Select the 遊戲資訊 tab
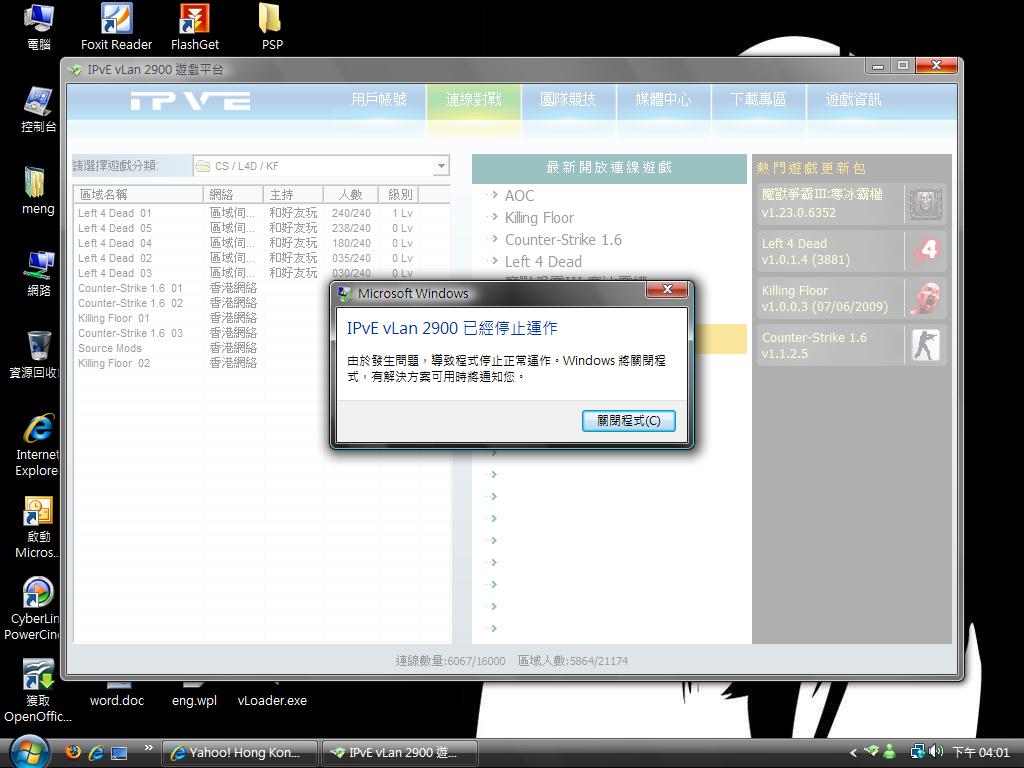The image size is (1024, 768). (x=854, y=99)
